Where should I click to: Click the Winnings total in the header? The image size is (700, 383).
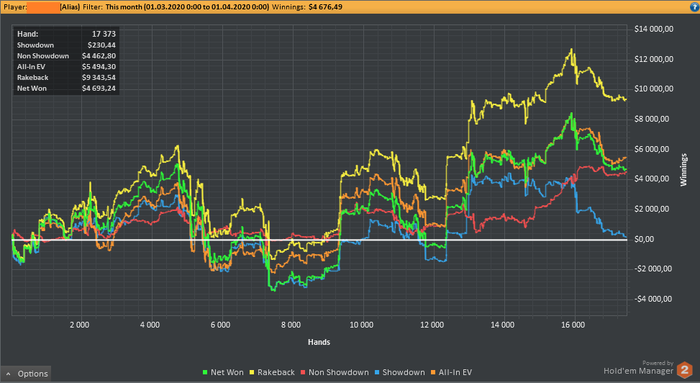(325, 7)
